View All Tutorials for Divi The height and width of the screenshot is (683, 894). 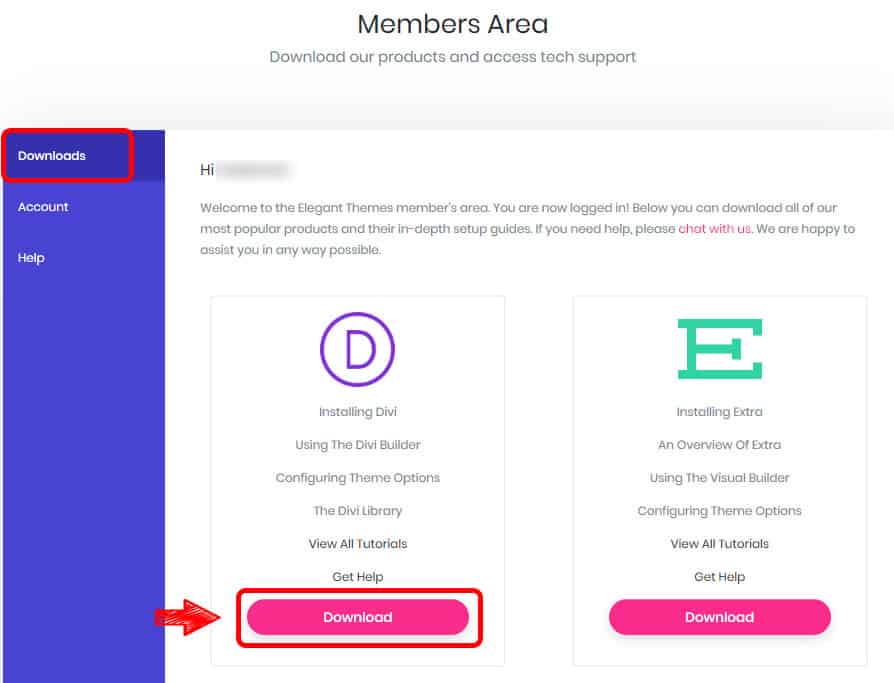click(x=357, y=544)
